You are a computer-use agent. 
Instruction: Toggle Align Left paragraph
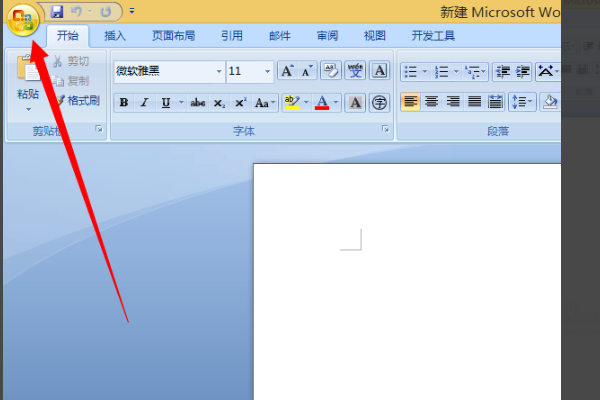click(x=410, y=102)
